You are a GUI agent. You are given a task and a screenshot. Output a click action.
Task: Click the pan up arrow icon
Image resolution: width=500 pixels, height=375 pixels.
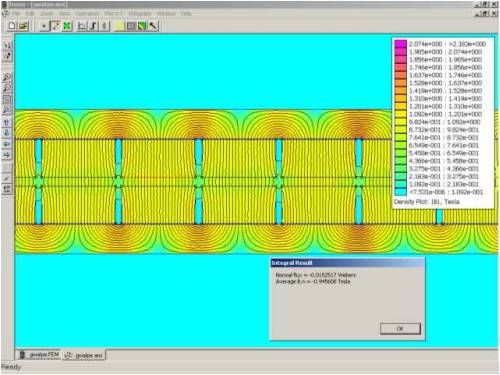click(x=7, y=122)
